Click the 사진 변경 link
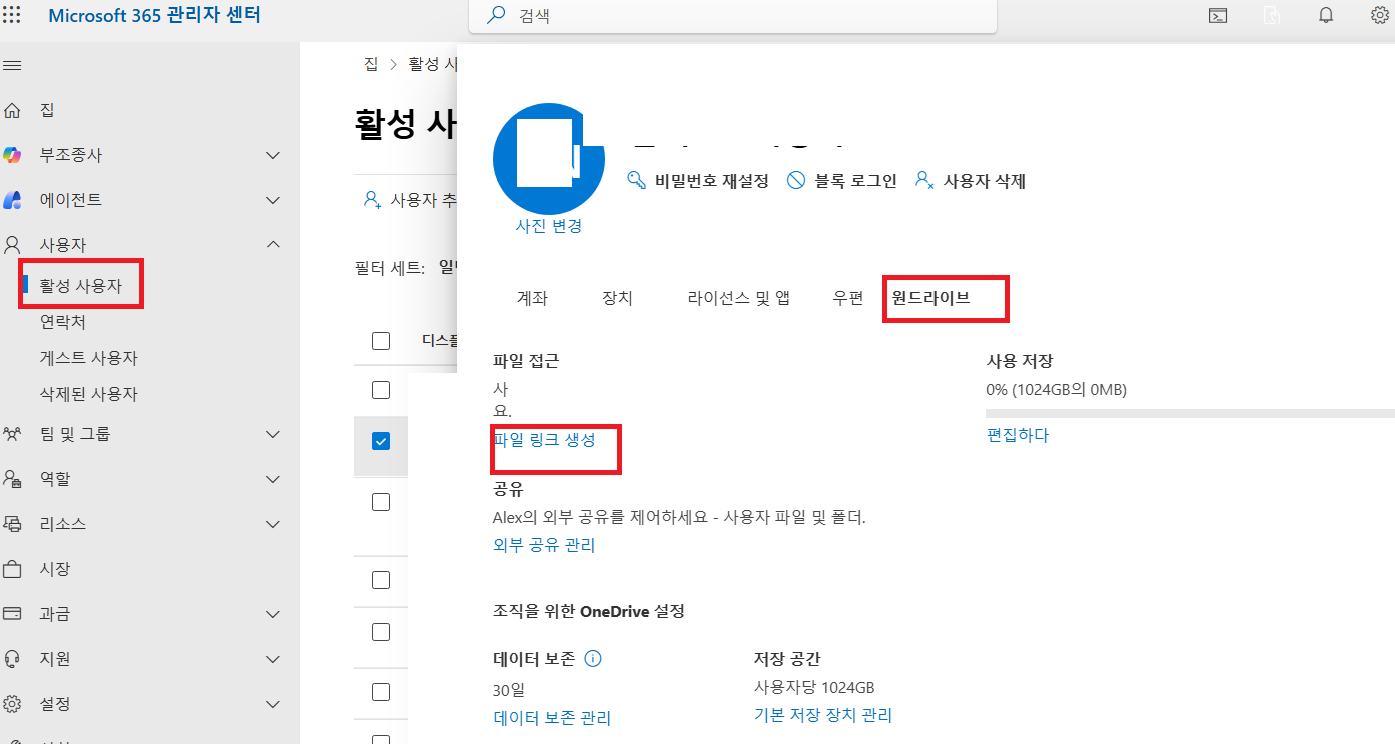Screen dimensions: 1395x744 tap(548, 226)
